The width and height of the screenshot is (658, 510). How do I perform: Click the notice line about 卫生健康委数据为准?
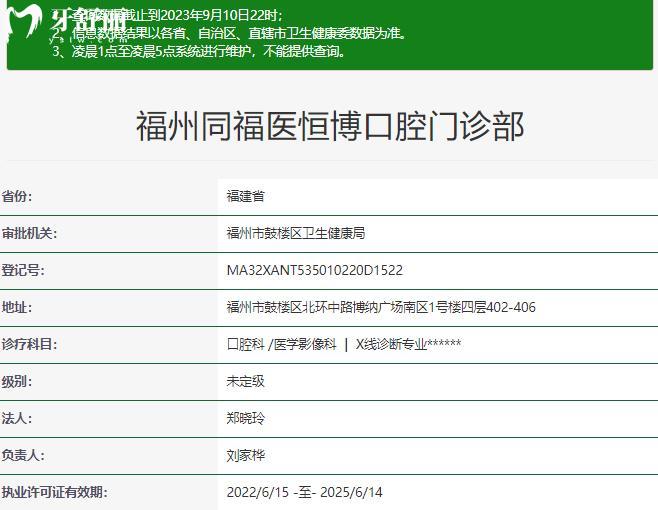pyautogui.click(x=230, y=33)
